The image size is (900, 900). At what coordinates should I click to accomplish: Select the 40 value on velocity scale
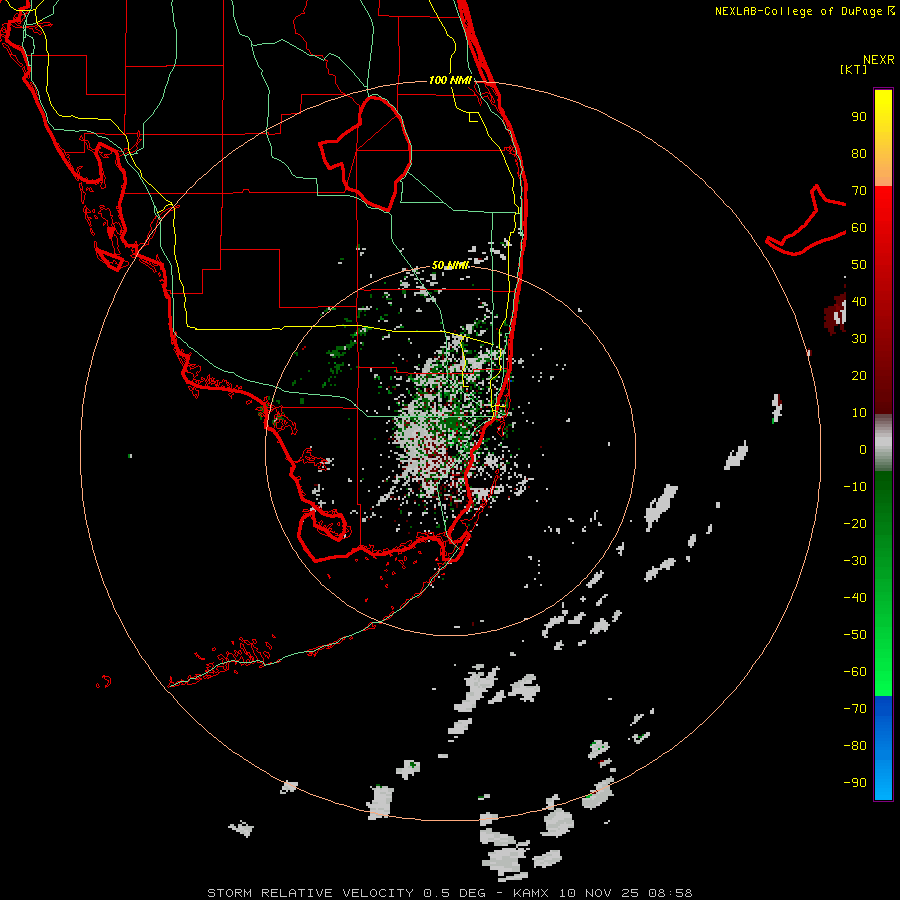pos(859,301)
